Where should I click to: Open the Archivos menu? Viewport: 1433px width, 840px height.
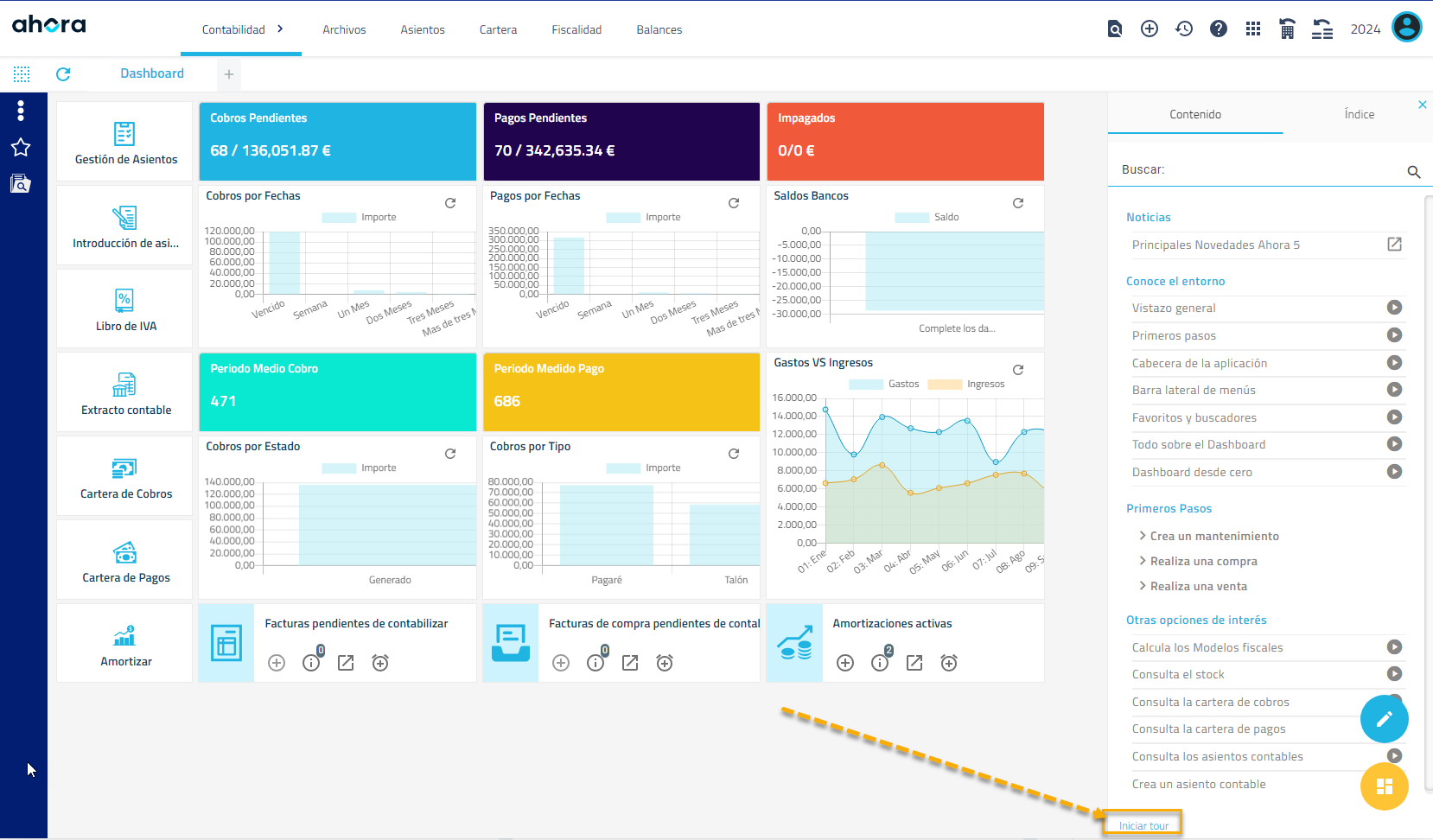[x=344, y=29]
